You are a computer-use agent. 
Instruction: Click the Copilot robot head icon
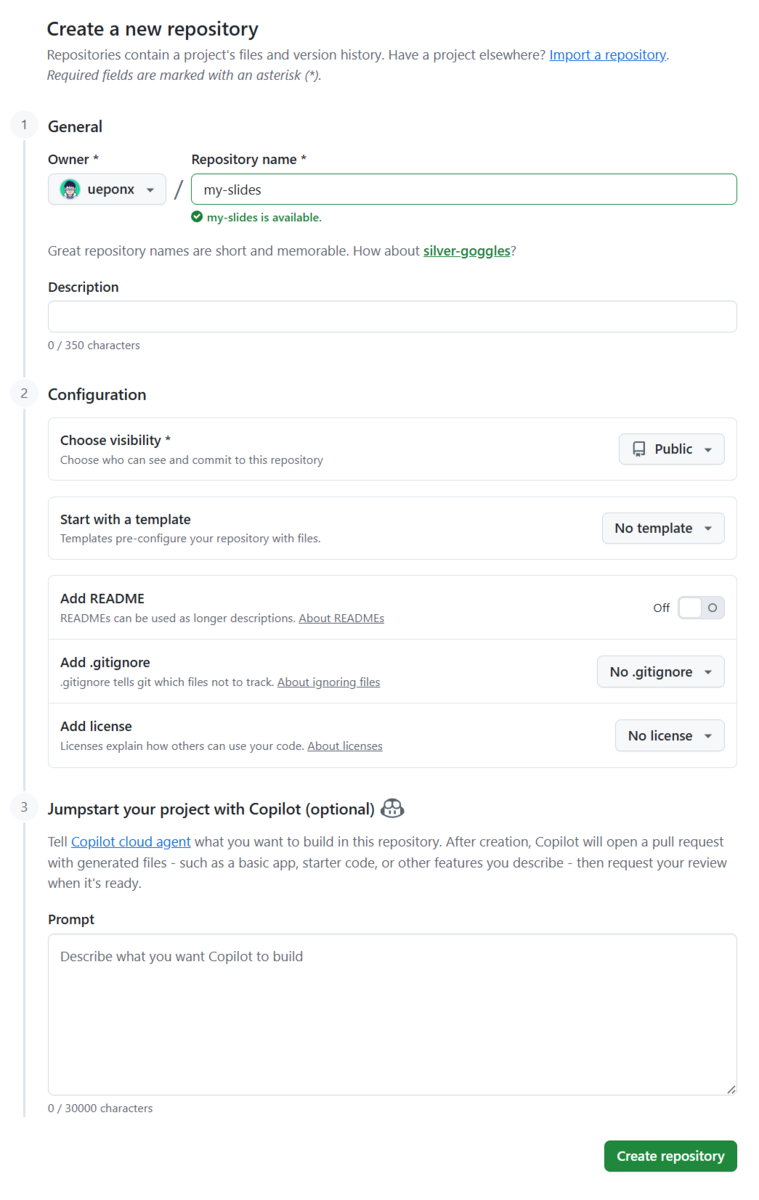tap(392, 809)
